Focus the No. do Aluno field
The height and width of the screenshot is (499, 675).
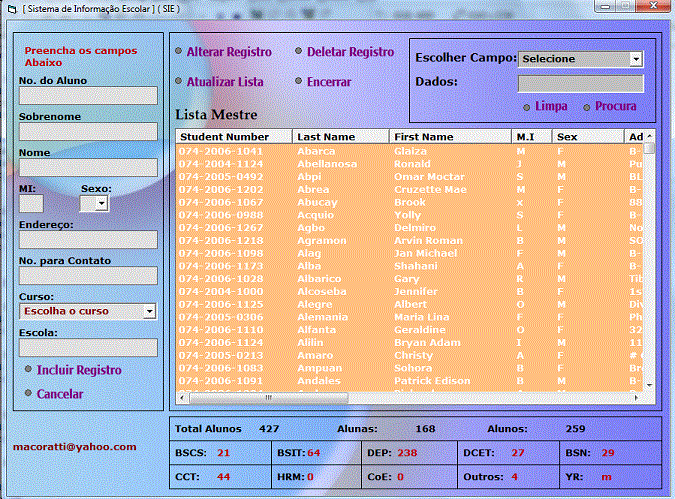click(88, 96)
